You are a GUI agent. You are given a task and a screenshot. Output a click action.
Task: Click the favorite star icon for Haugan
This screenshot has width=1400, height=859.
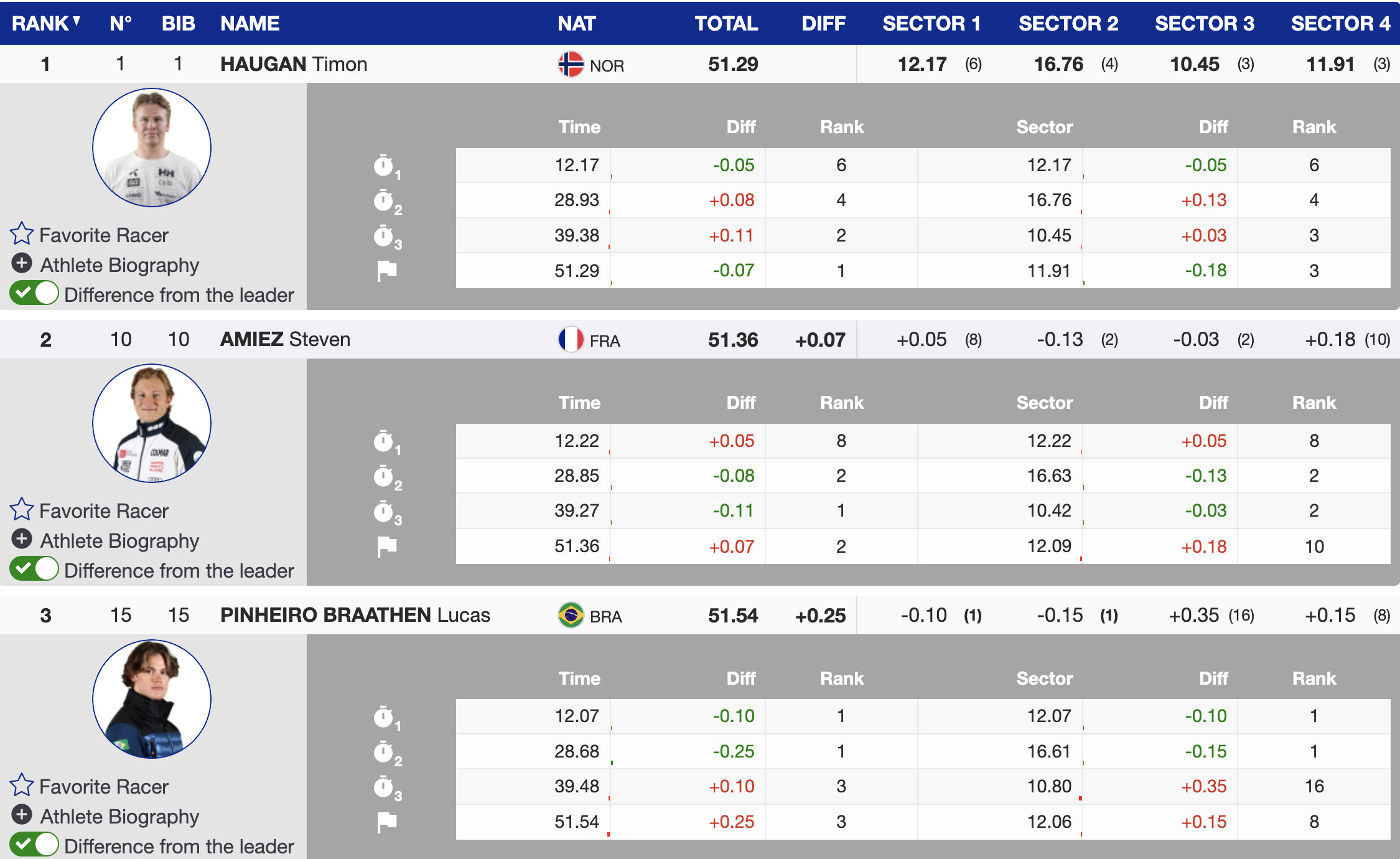click(21, 234)
